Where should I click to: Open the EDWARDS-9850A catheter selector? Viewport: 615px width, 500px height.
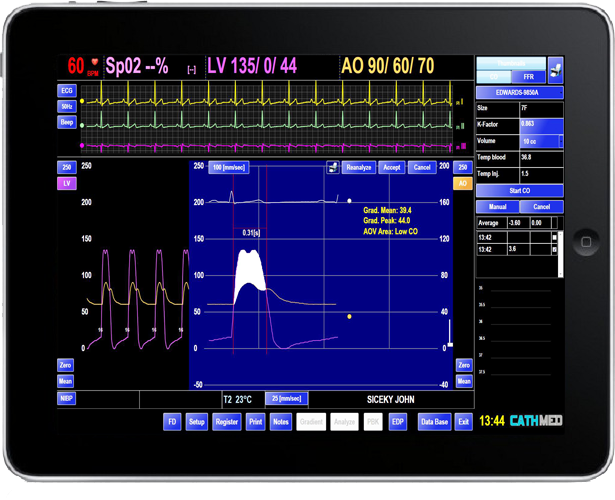(x=519, y=93)
